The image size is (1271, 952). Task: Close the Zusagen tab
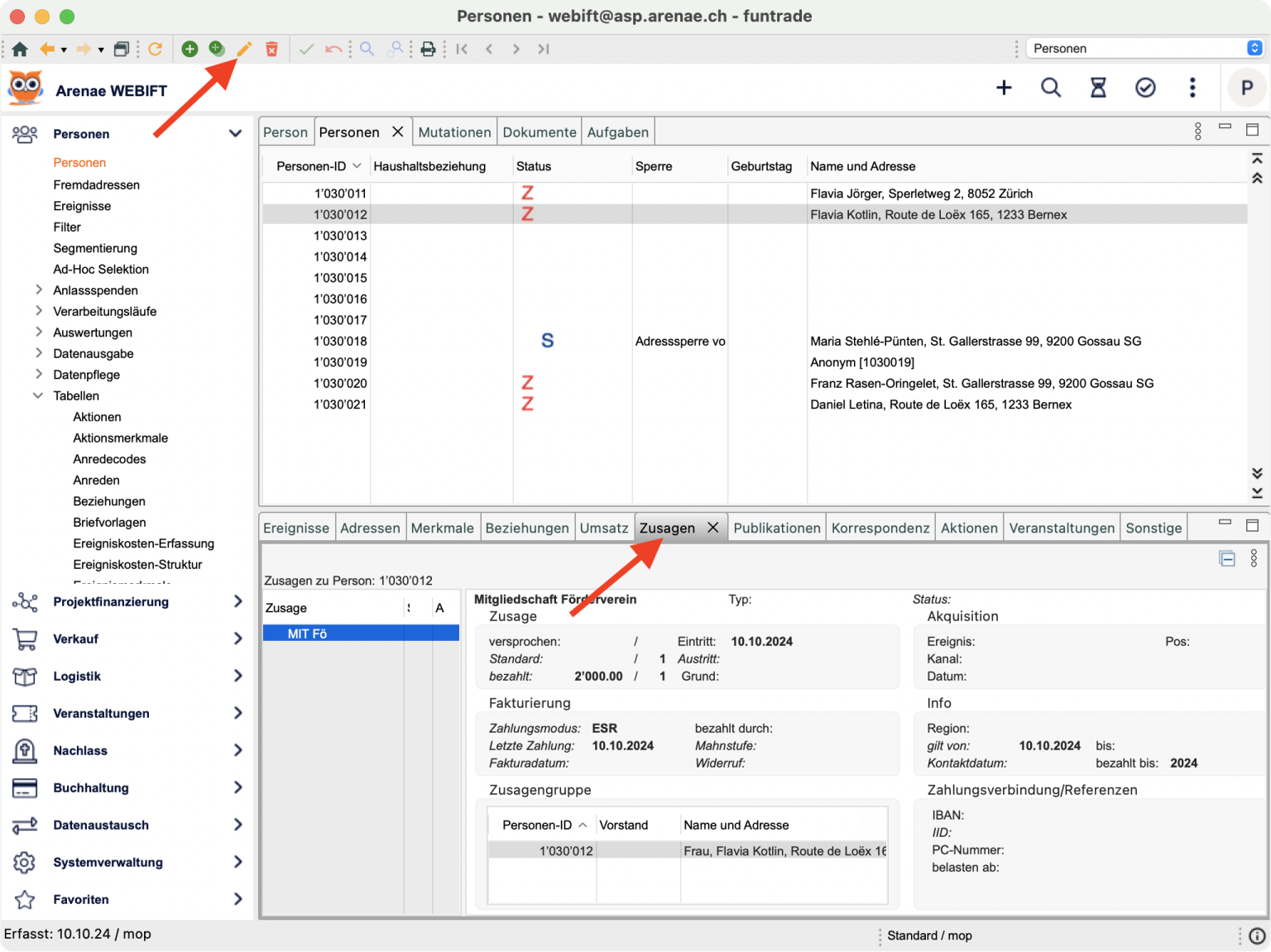(712, 528)
